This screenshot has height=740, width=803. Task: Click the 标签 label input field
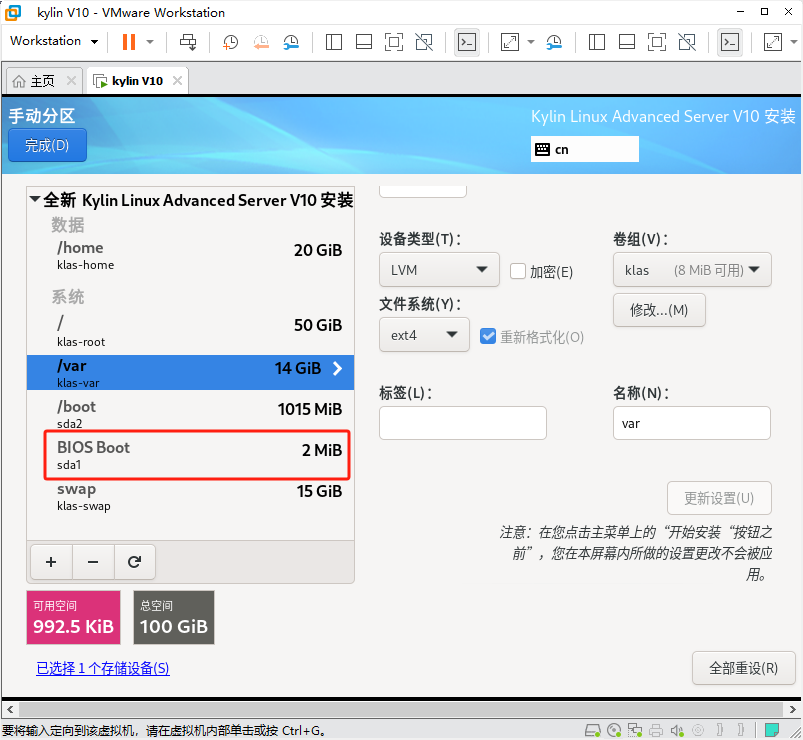click(462, 423)
